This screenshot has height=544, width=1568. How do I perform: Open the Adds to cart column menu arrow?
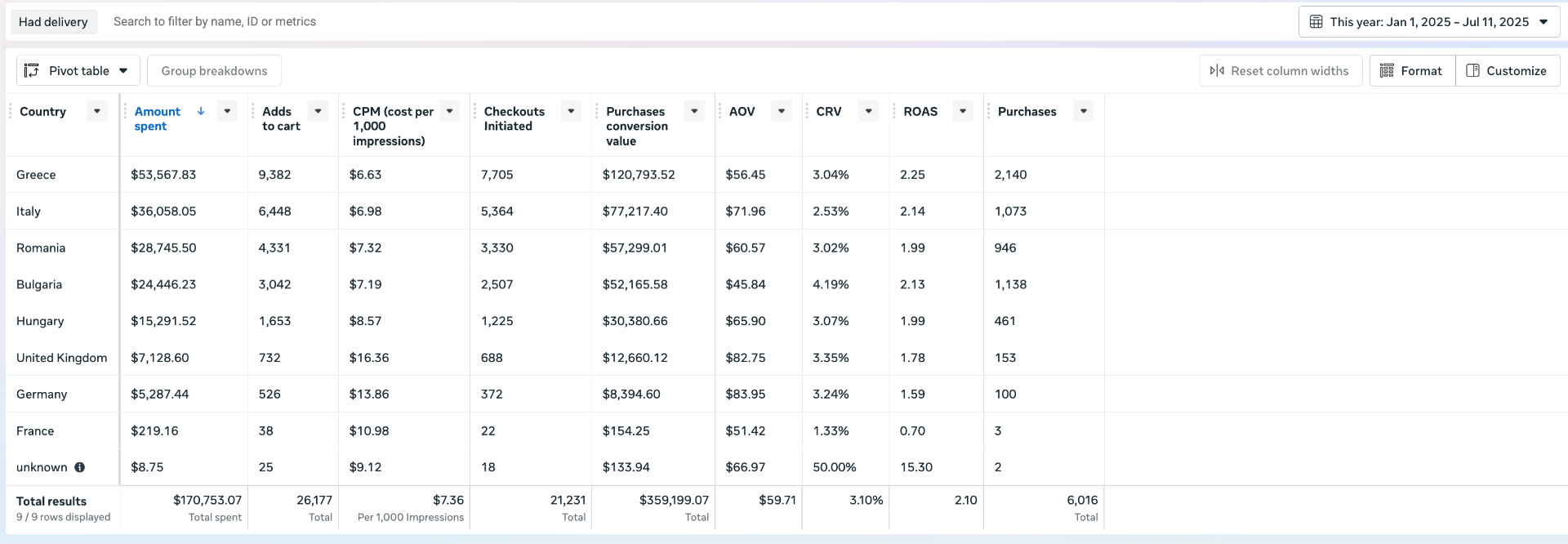(x=318, y=111)
